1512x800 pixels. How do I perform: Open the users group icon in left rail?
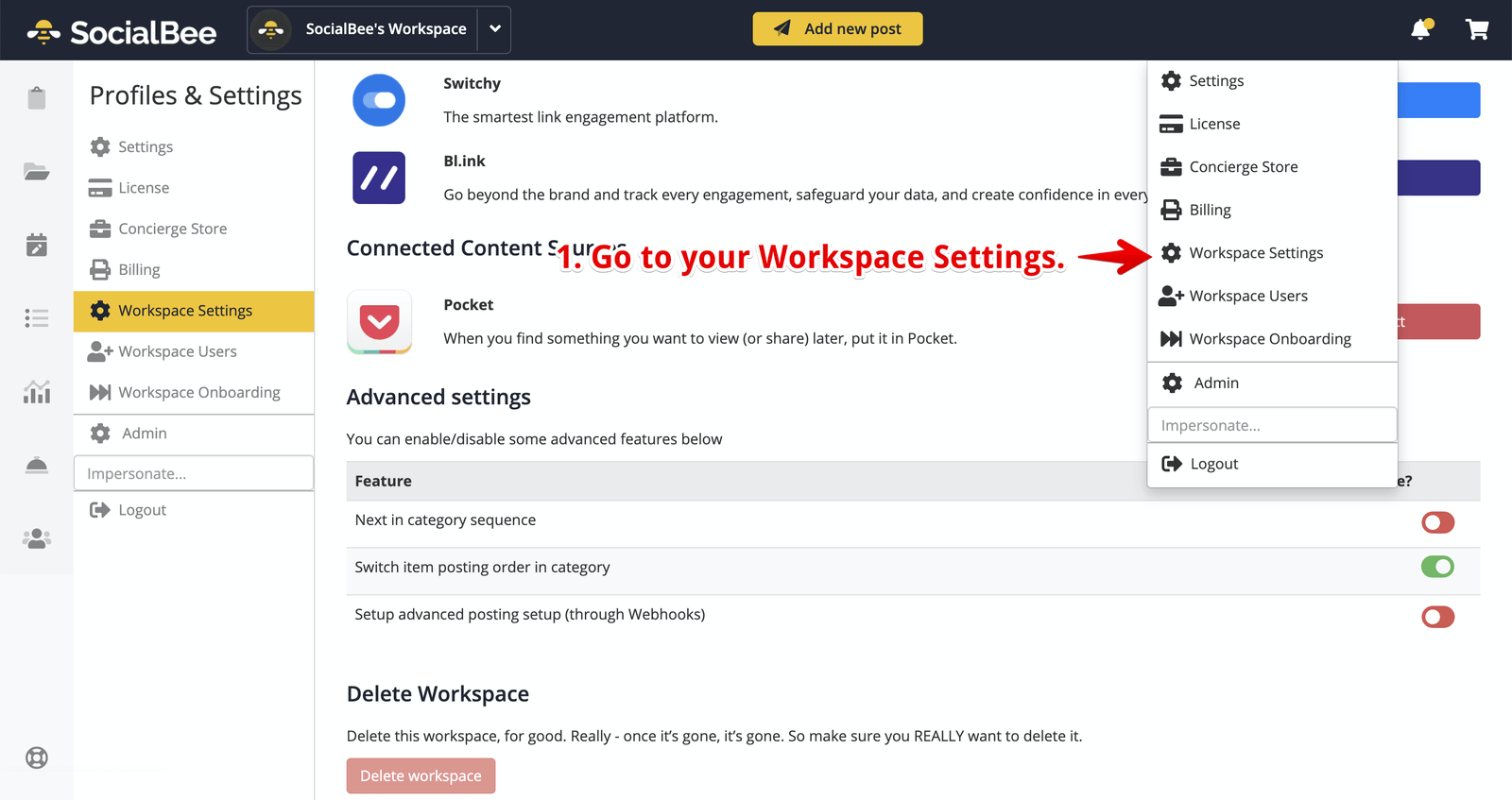point(37,538)
